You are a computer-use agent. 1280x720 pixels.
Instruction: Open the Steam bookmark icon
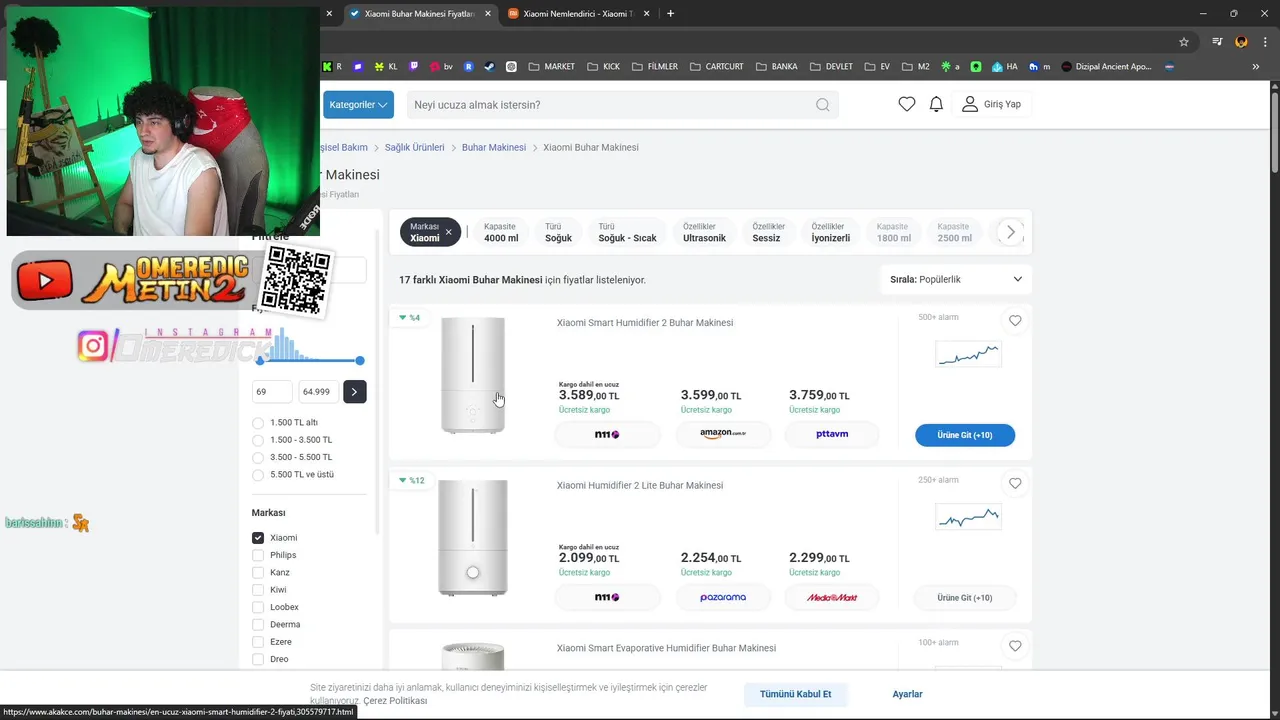pos(489,67)
